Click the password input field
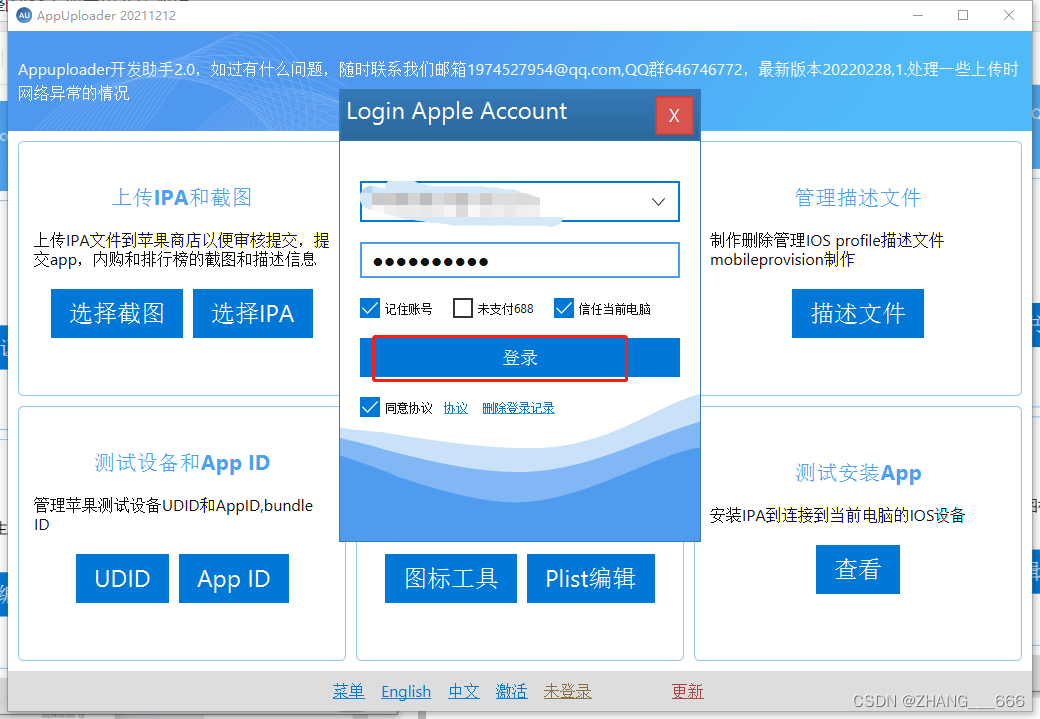Screen dimensions: 1040x719 click(519, 260)
